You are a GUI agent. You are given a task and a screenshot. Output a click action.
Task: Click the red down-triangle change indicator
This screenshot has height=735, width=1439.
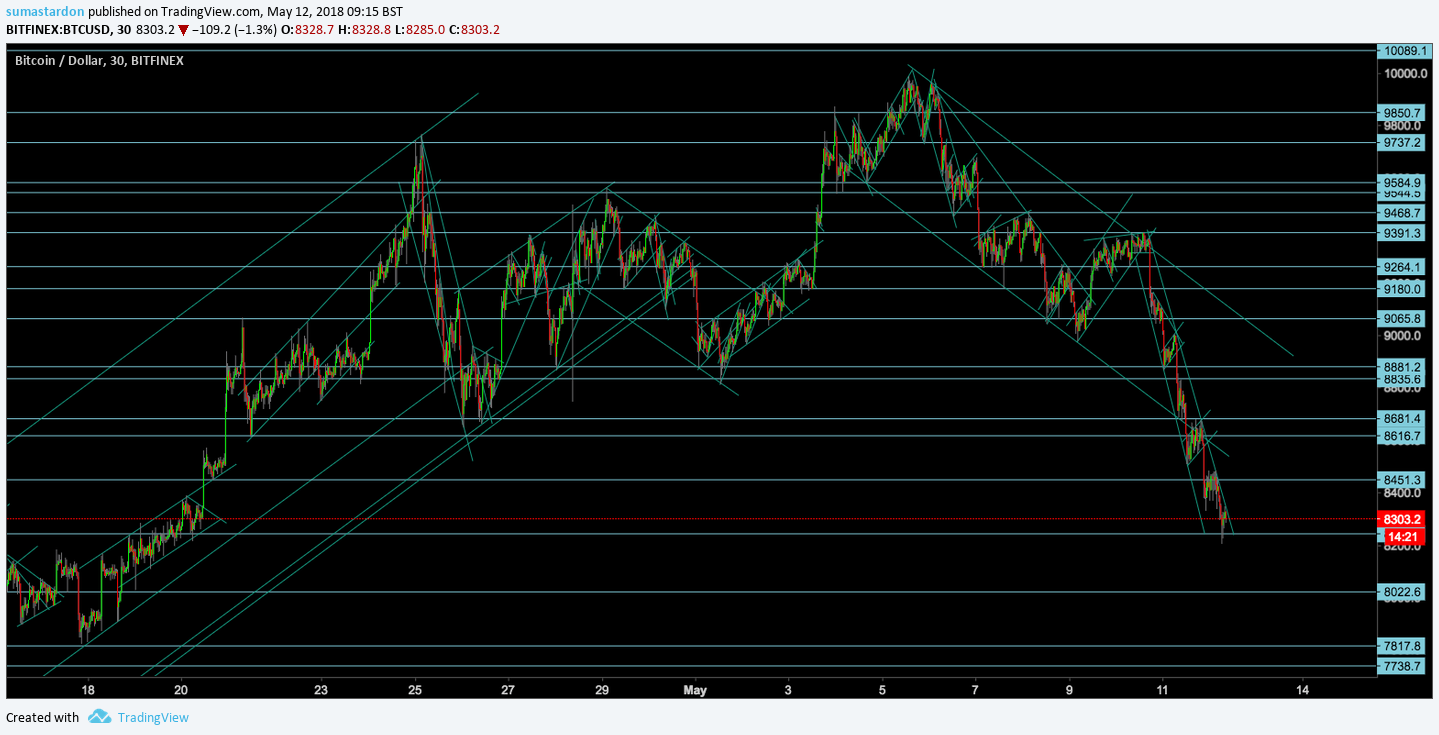coord(183,29)
